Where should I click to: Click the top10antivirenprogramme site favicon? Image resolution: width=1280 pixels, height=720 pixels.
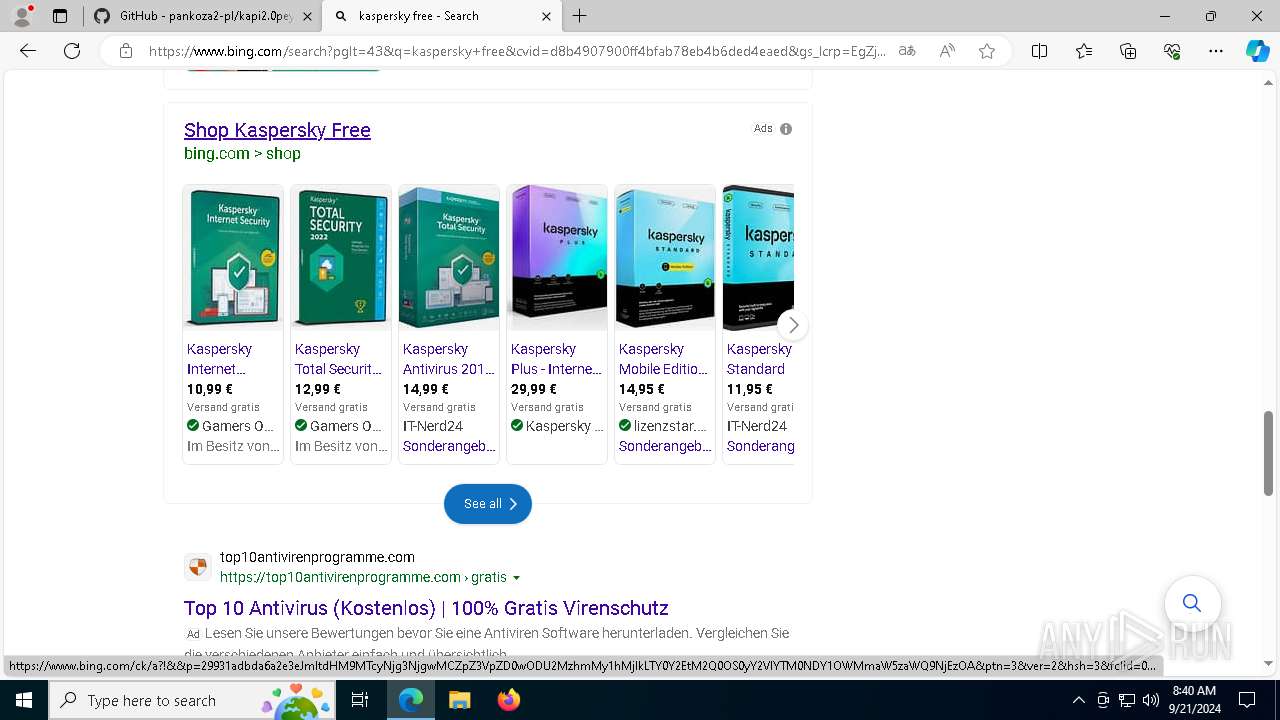point(198,567)
